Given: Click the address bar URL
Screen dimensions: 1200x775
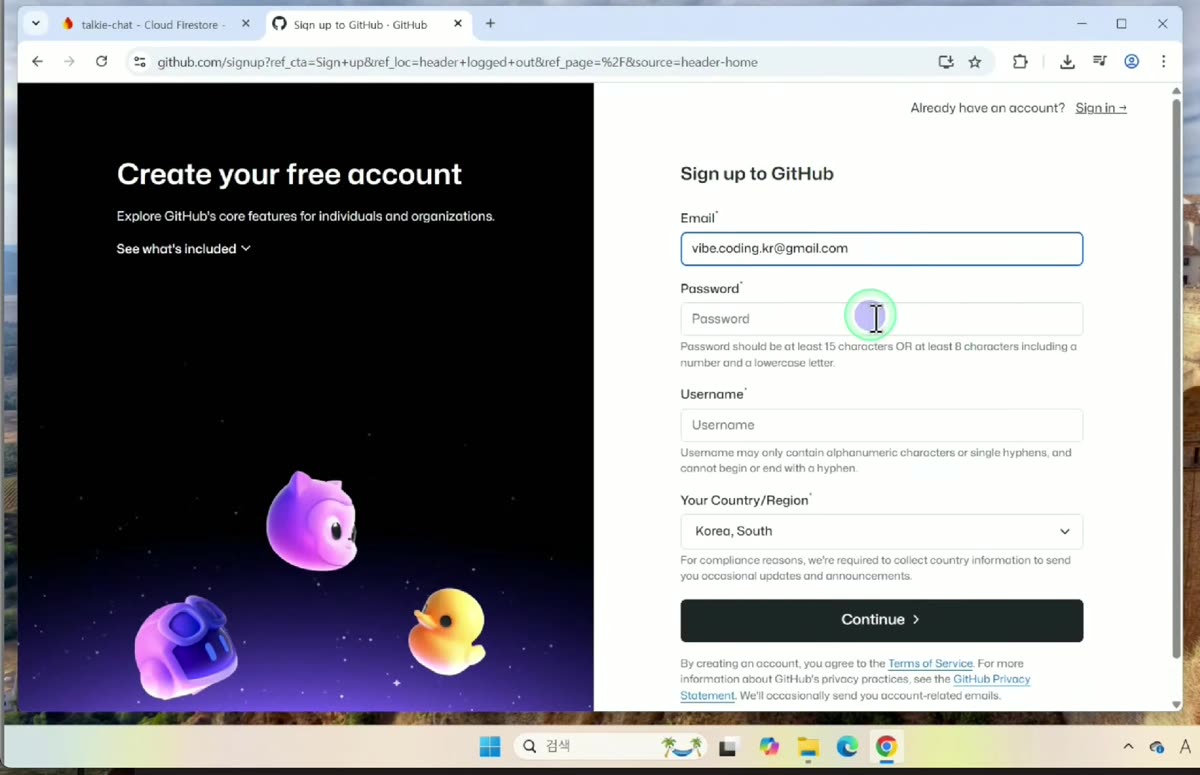Looking at the screenshot, I should point(457,62).
